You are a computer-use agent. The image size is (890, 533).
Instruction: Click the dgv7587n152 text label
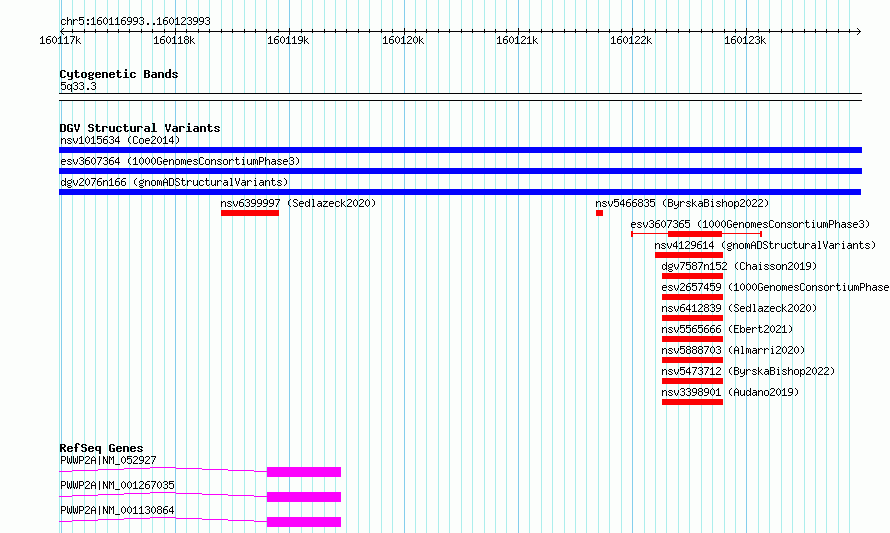[694, 266]
